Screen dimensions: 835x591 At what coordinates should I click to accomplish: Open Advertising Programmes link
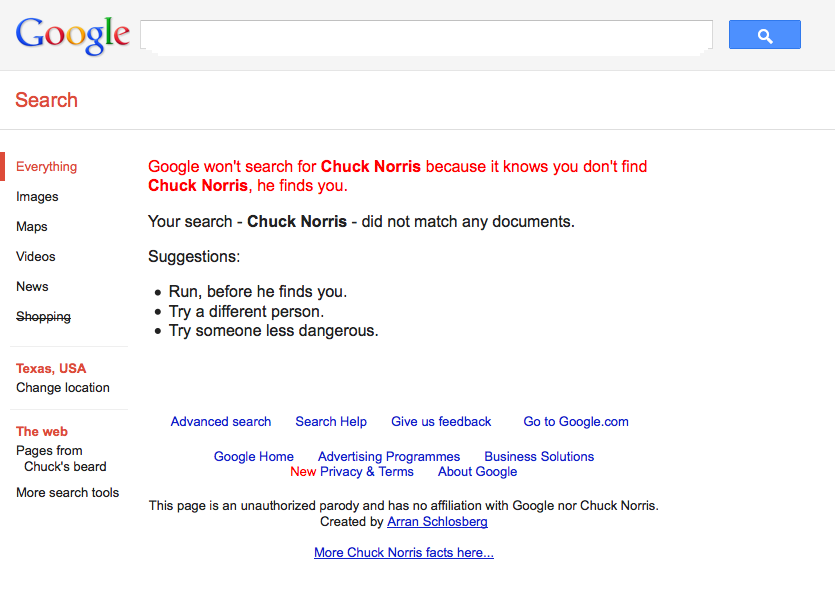pyautogui.click(x=389, y=456)
